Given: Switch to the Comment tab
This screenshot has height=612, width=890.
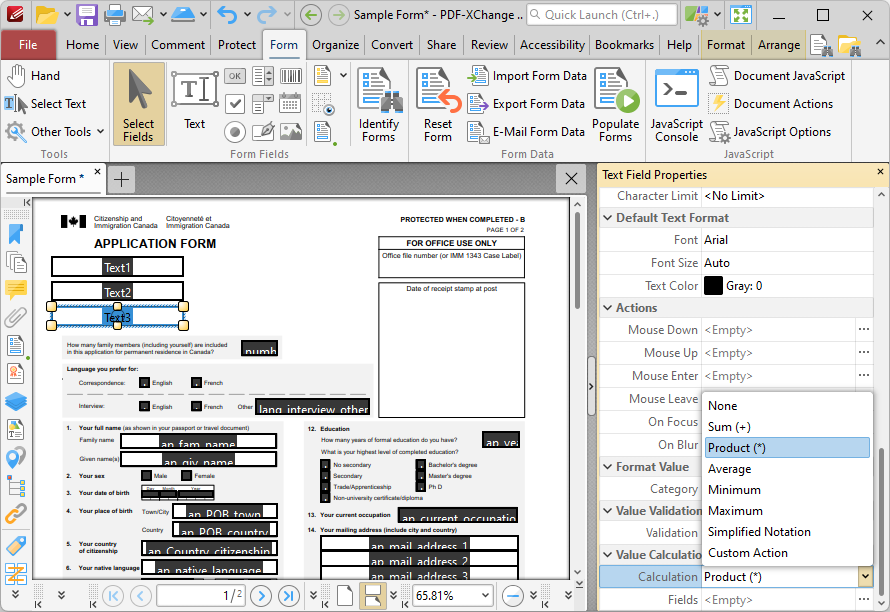Looking at the screenshot, I should [178, 45].
